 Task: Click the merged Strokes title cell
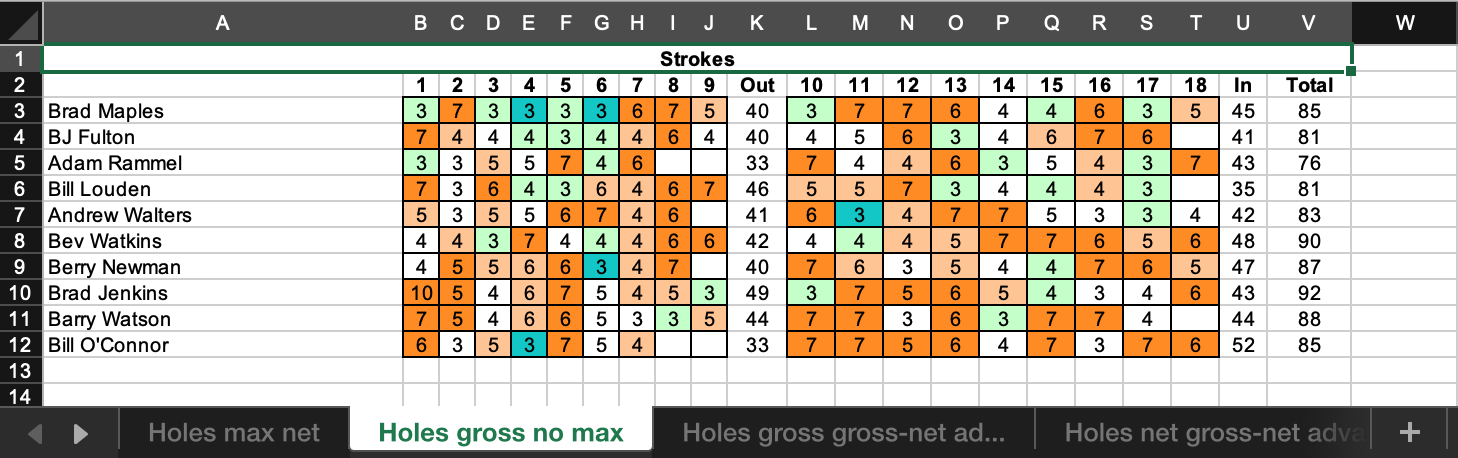pos(697,59)
